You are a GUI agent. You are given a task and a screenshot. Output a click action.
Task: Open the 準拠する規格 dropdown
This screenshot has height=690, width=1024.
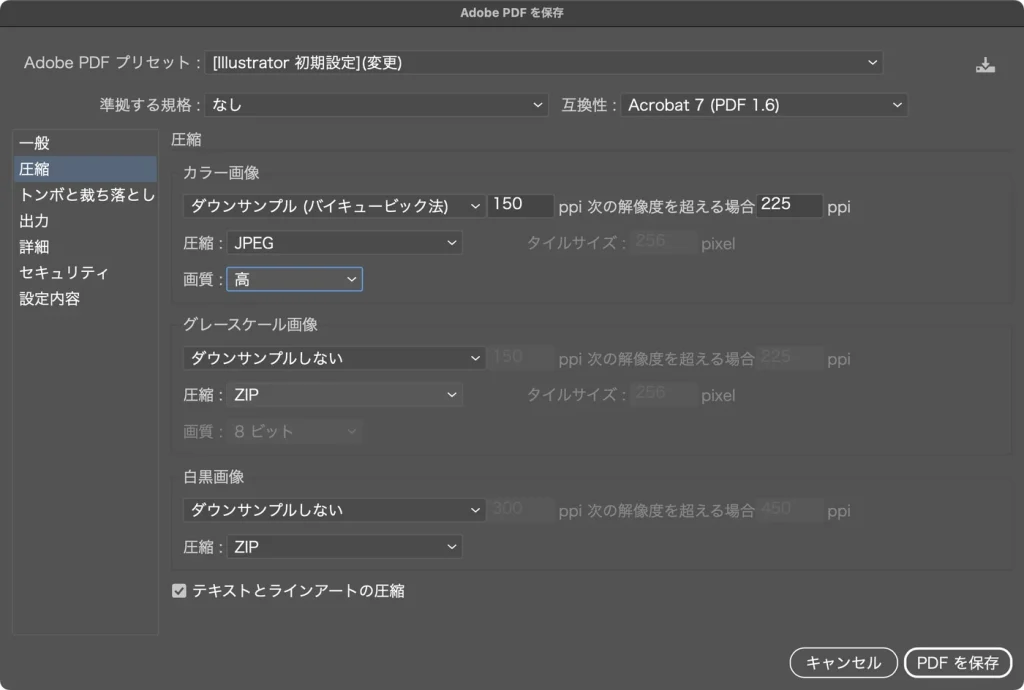376,104
